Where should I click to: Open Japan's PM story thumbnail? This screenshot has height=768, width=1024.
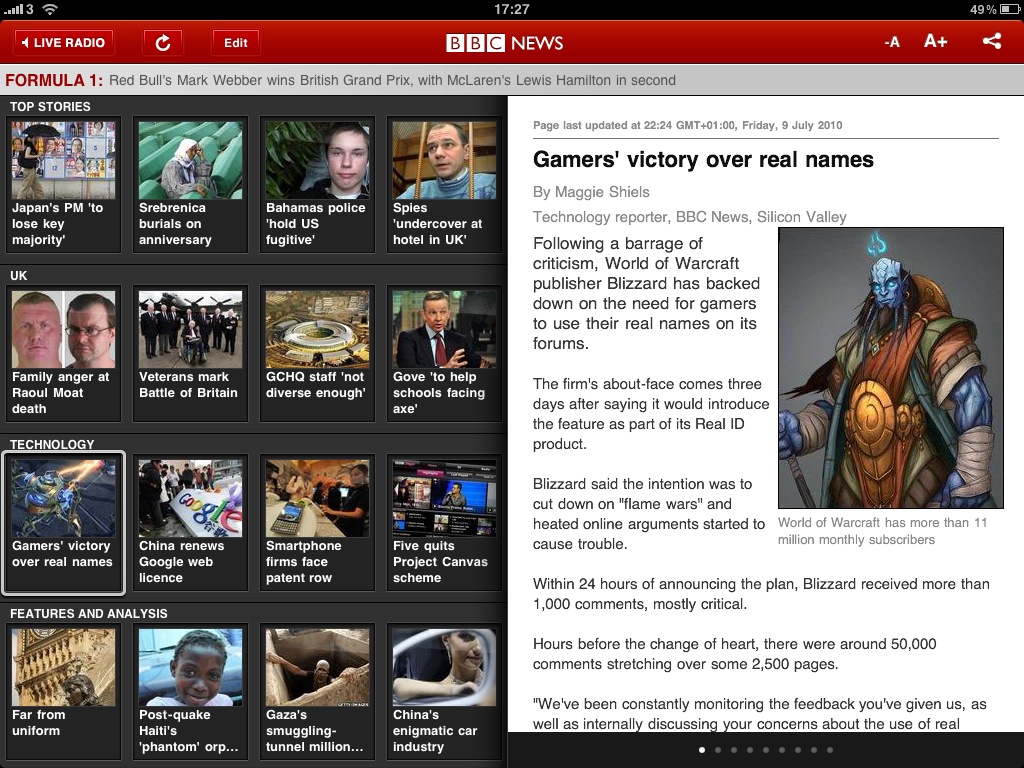tap(63, 184)
